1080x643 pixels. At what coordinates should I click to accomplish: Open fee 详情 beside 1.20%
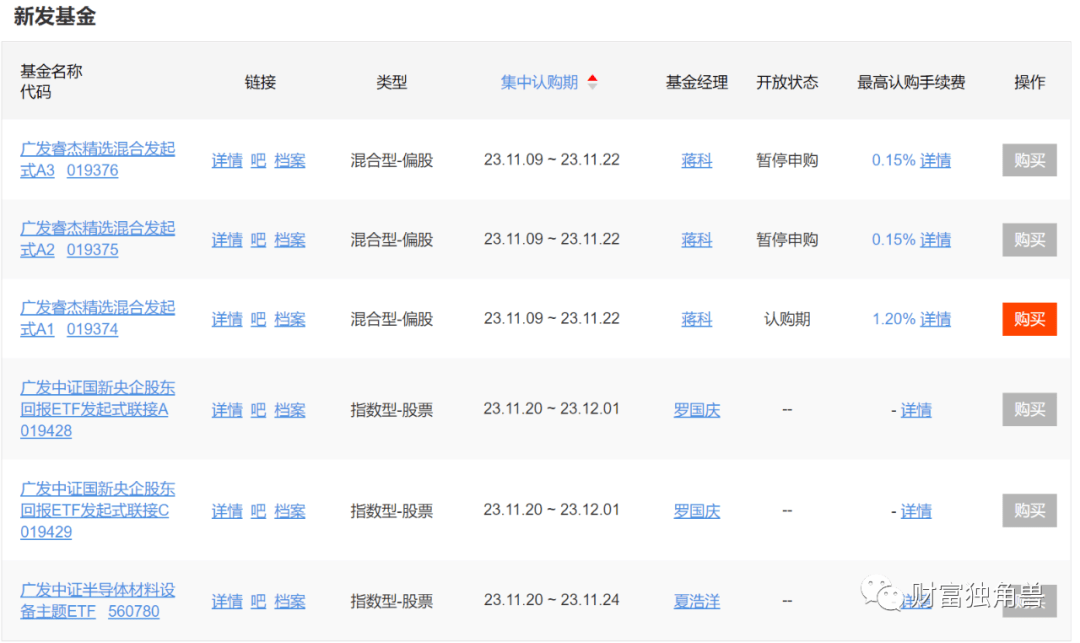[935, 319]
